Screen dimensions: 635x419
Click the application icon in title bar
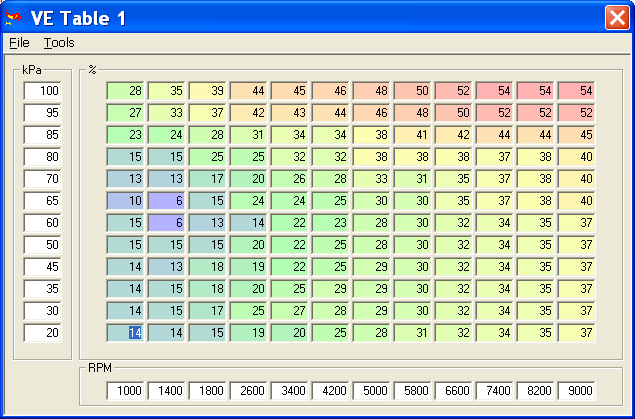click(15, 18)
